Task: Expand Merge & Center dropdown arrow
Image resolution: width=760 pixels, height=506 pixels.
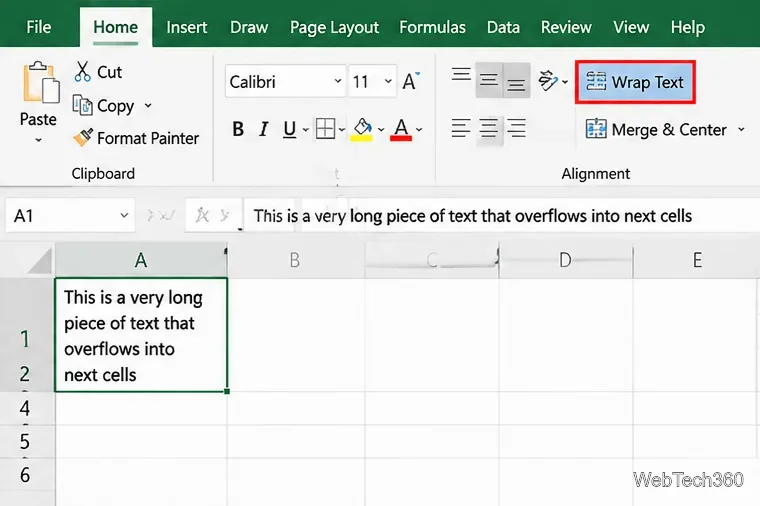Action: [x=741, y=129]
